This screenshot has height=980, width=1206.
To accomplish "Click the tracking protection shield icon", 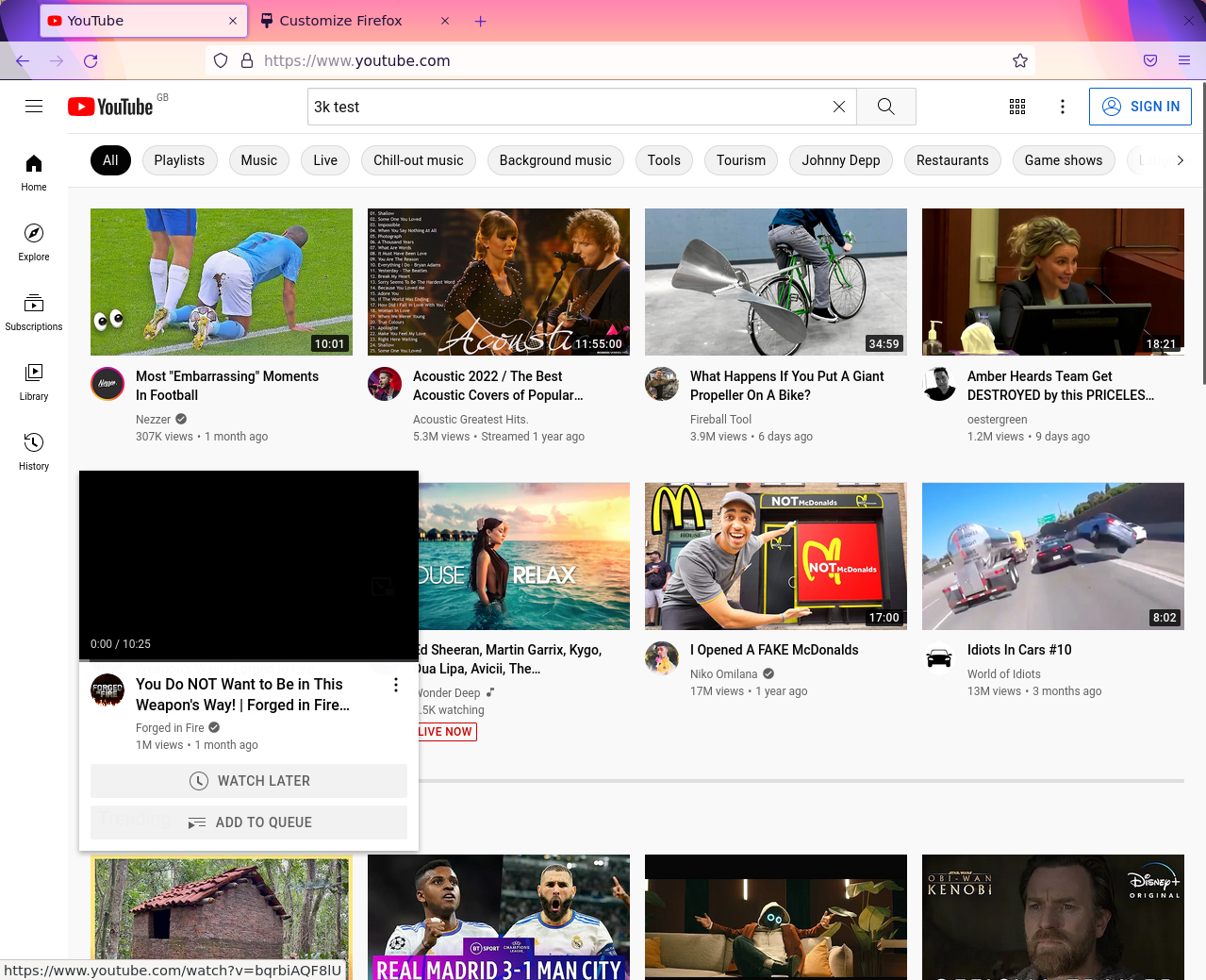I will pos(221,60).
